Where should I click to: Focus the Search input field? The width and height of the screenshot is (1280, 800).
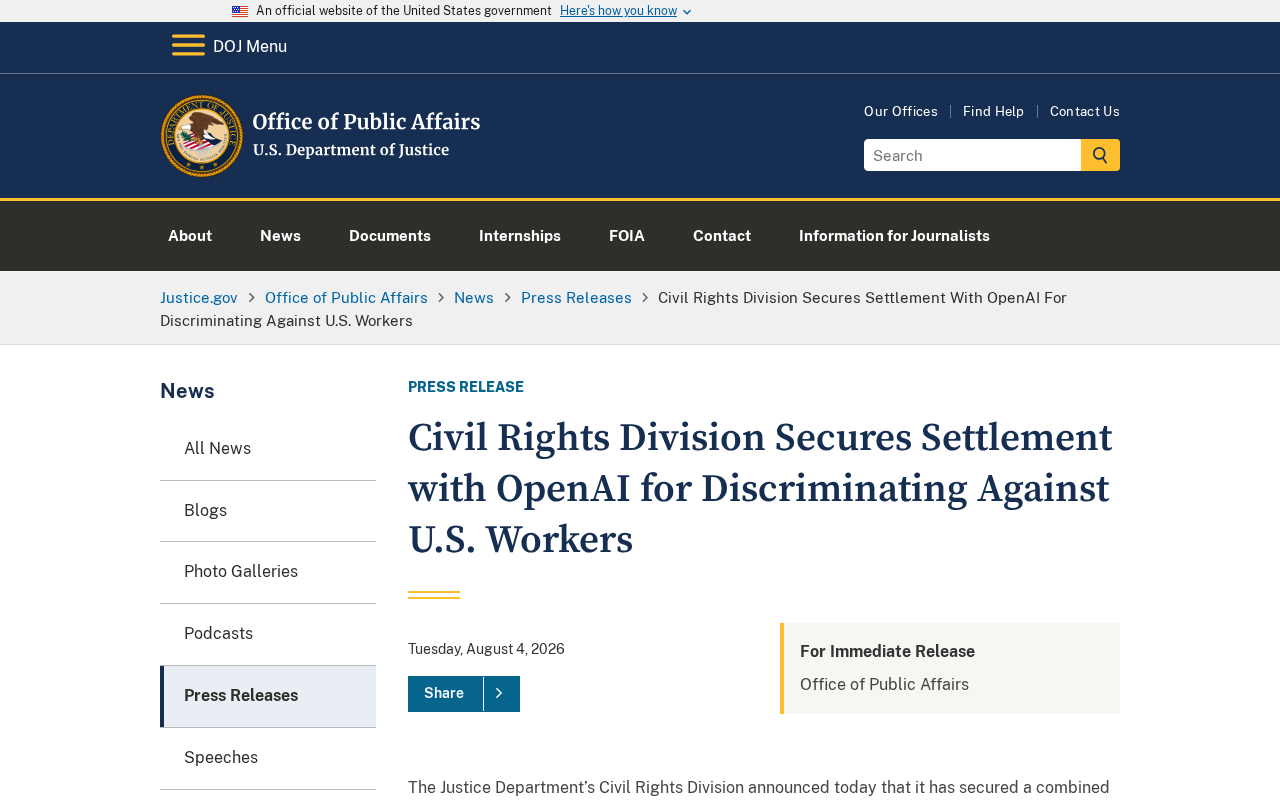[972, 155]
